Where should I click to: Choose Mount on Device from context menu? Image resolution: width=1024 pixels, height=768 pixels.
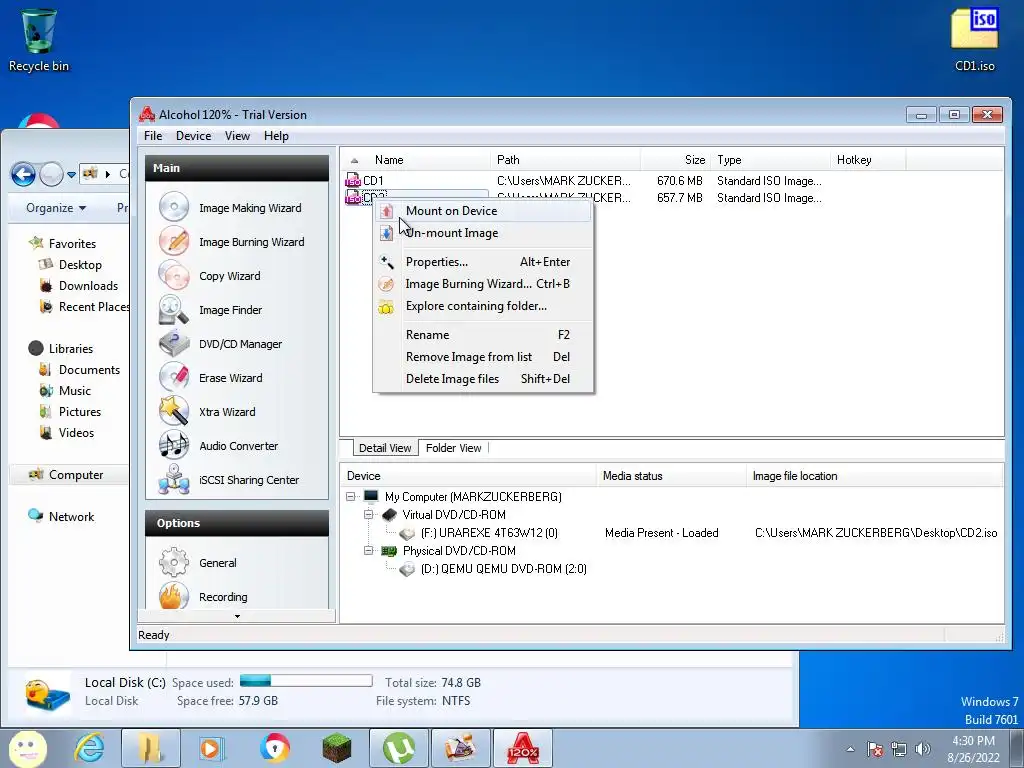pyautogui.click(x=483, y=211)
